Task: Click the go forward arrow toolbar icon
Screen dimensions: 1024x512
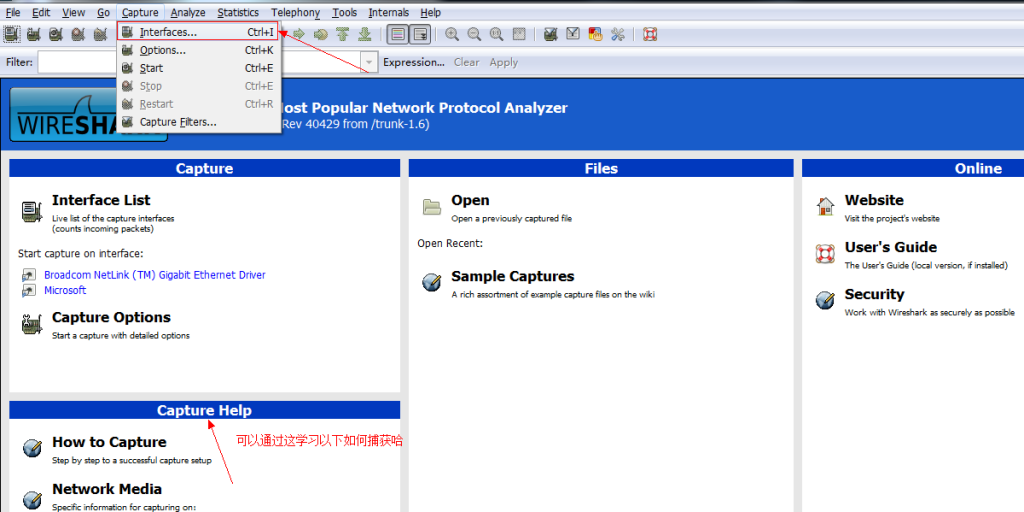Action: coord(299,34)
